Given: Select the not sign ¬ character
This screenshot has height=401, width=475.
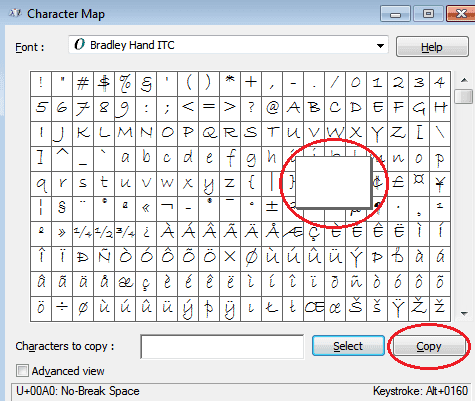Looking at the screenshot, I should 167,208.
